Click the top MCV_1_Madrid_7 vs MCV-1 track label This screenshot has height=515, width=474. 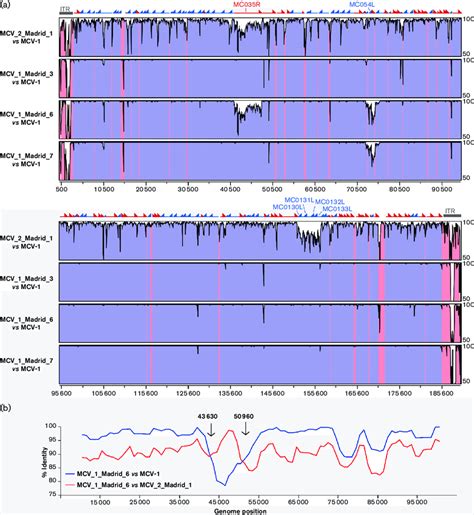[26, 160]
